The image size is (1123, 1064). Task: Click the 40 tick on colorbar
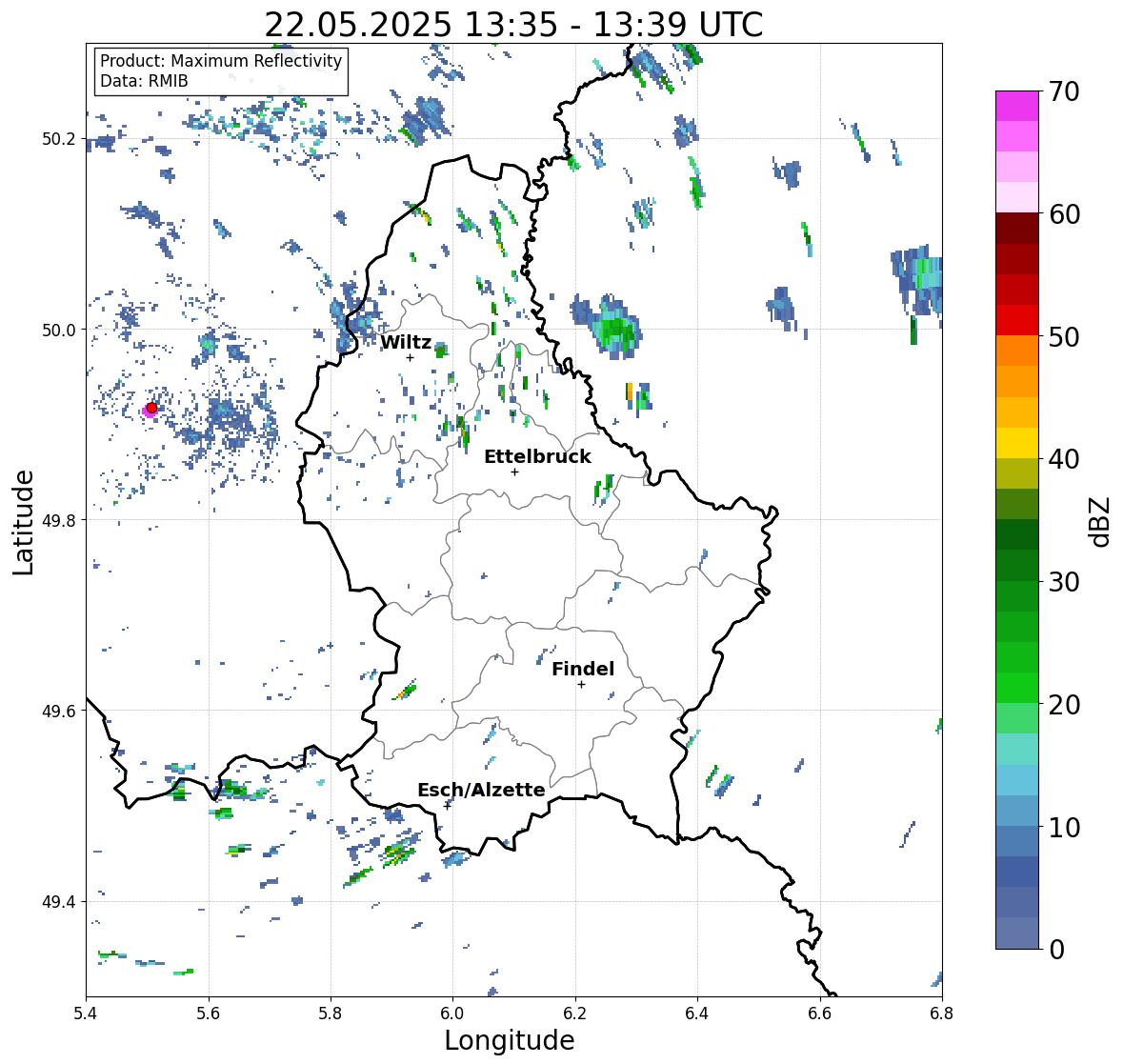point(1064,459)
